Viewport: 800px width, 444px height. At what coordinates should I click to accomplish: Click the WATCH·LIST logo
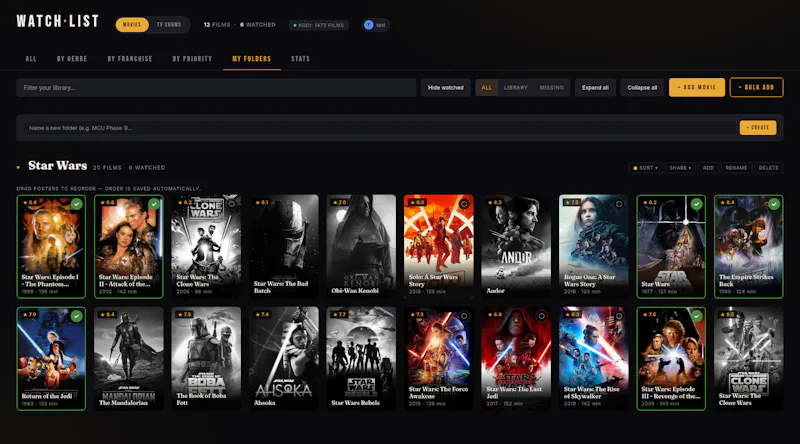(58, 21)
